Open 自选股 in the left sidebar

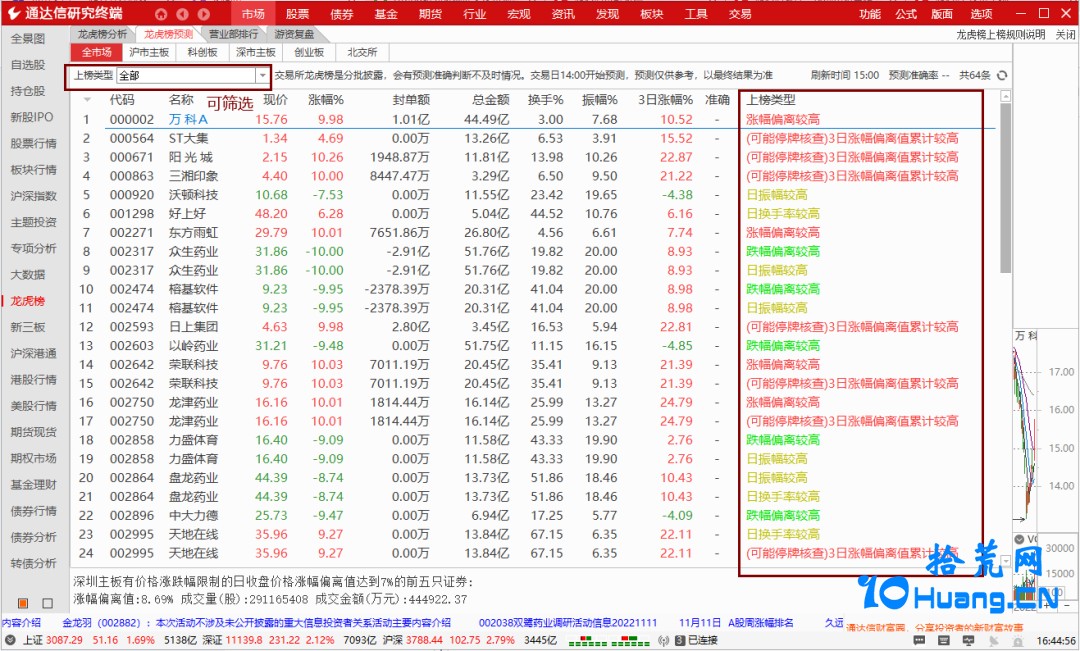click(x=28, y=65)
